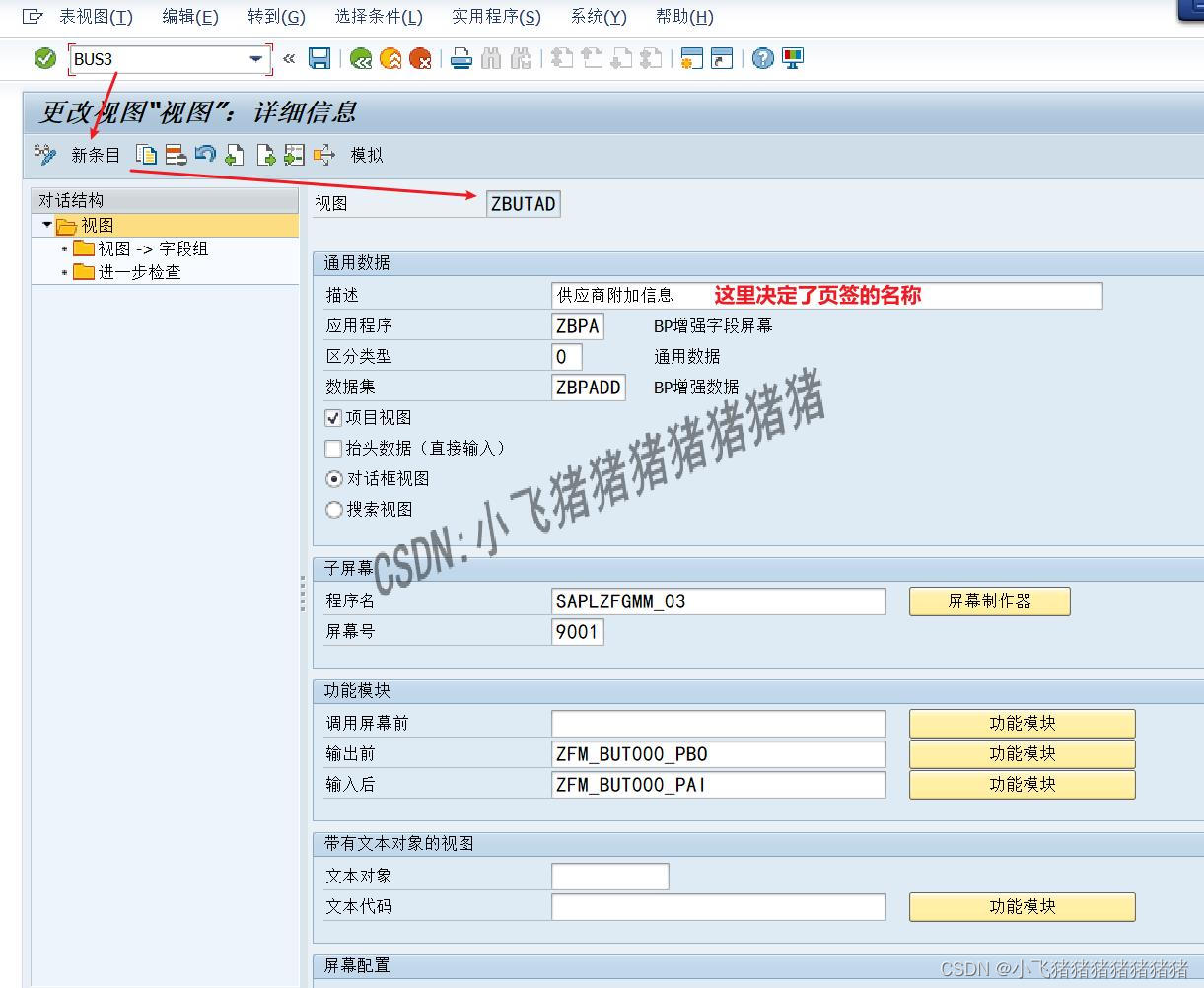This screenshot has width=1204, height=988.
Task: Select the 进一步检查 tree item
Action: point(139,272)
